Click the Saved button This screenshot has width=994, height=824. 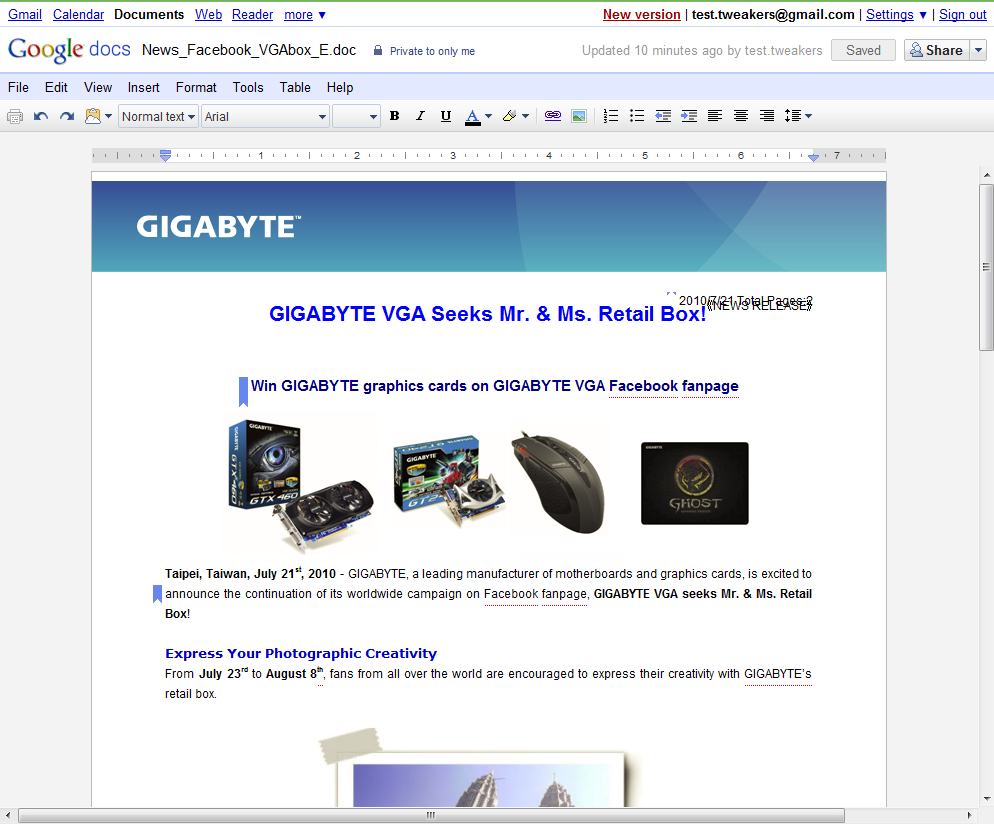pyautogui.click(x=863, y=50)
